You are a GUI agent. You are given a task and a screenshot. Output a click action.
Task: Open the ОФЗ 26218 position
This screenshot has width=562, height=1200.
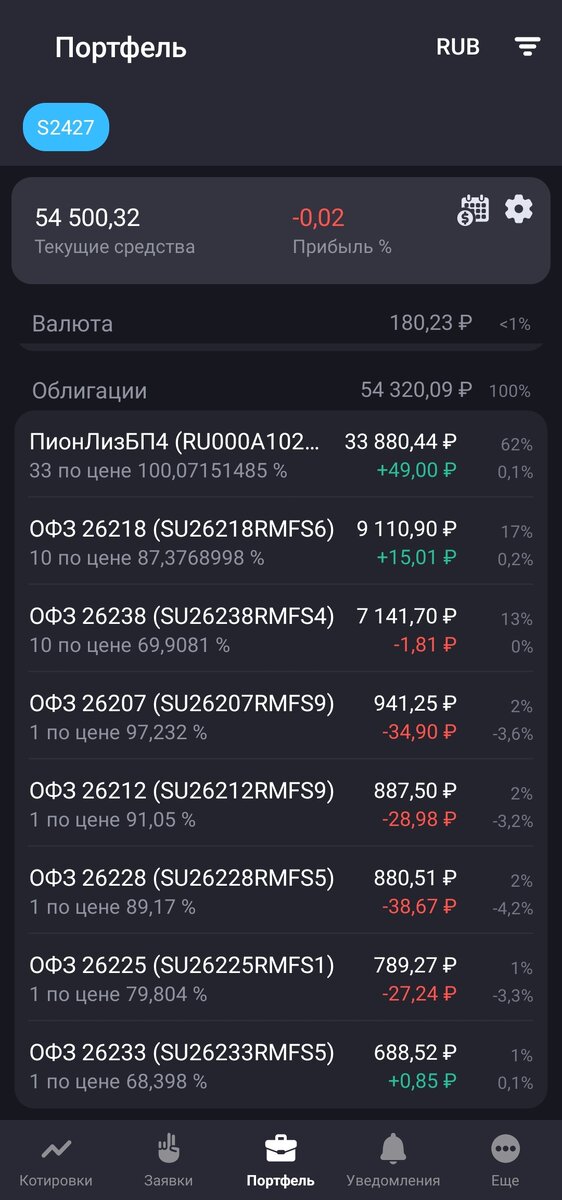click(281, 543)
